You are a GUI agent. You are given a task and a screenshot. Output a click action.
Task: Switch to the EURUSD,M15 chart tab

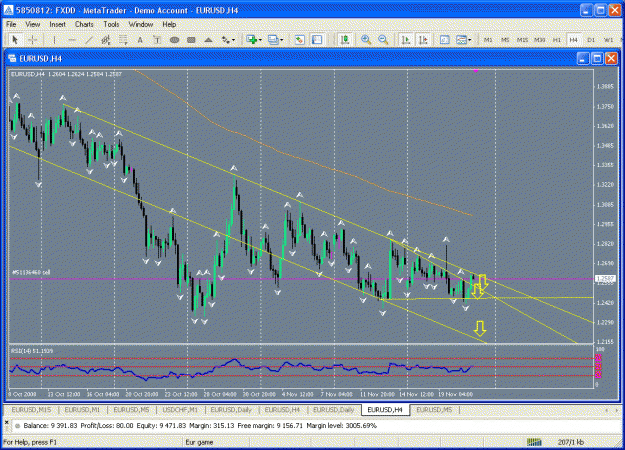(31, 410)
